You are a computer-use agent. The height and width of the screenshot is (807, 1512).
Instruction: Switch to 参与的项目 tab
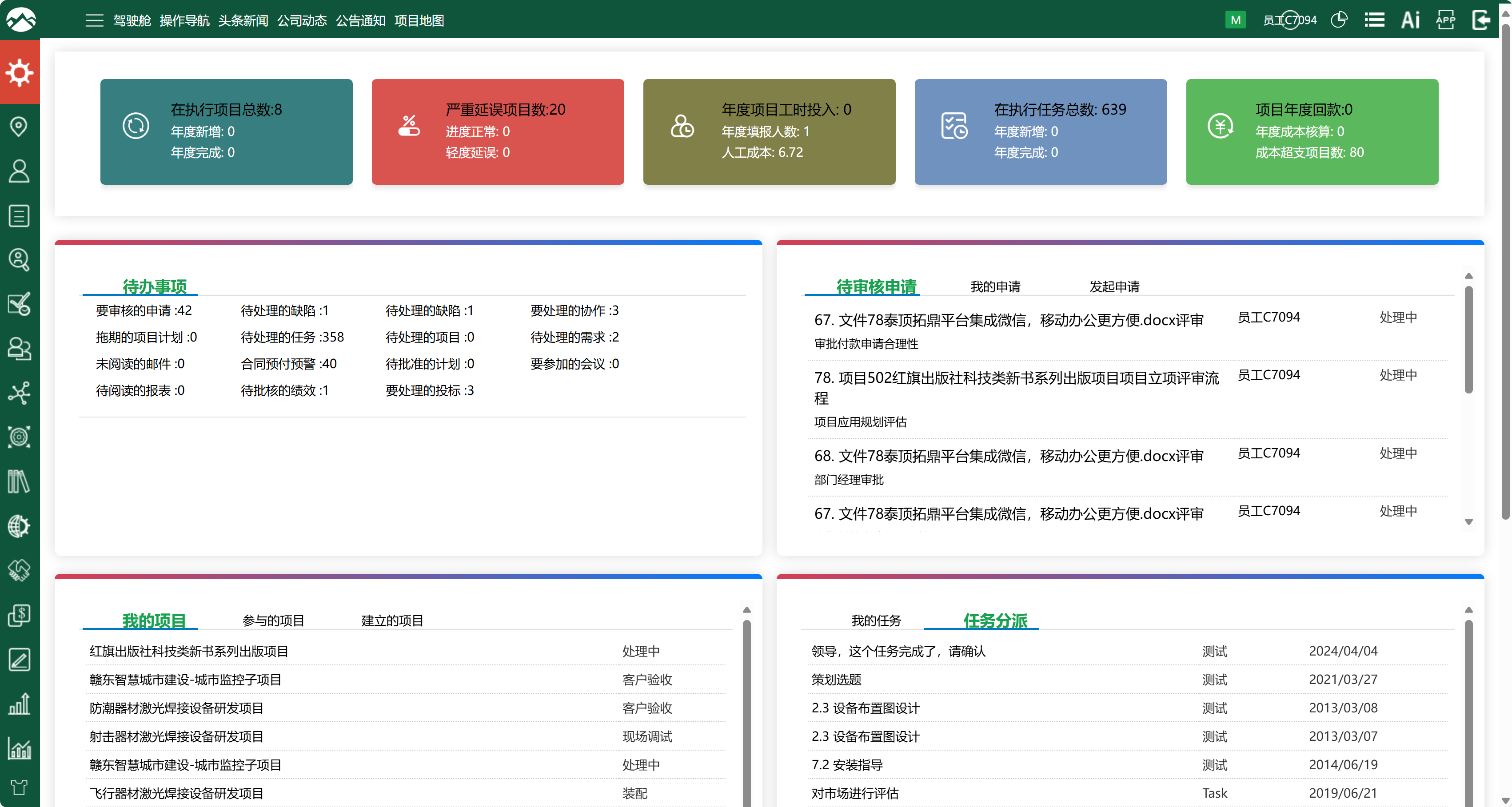273,620
